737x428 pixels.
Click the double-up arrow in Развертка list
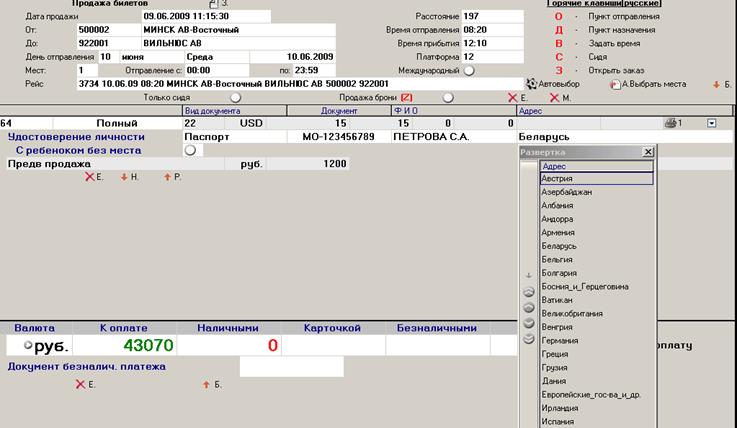pos(529,292)
